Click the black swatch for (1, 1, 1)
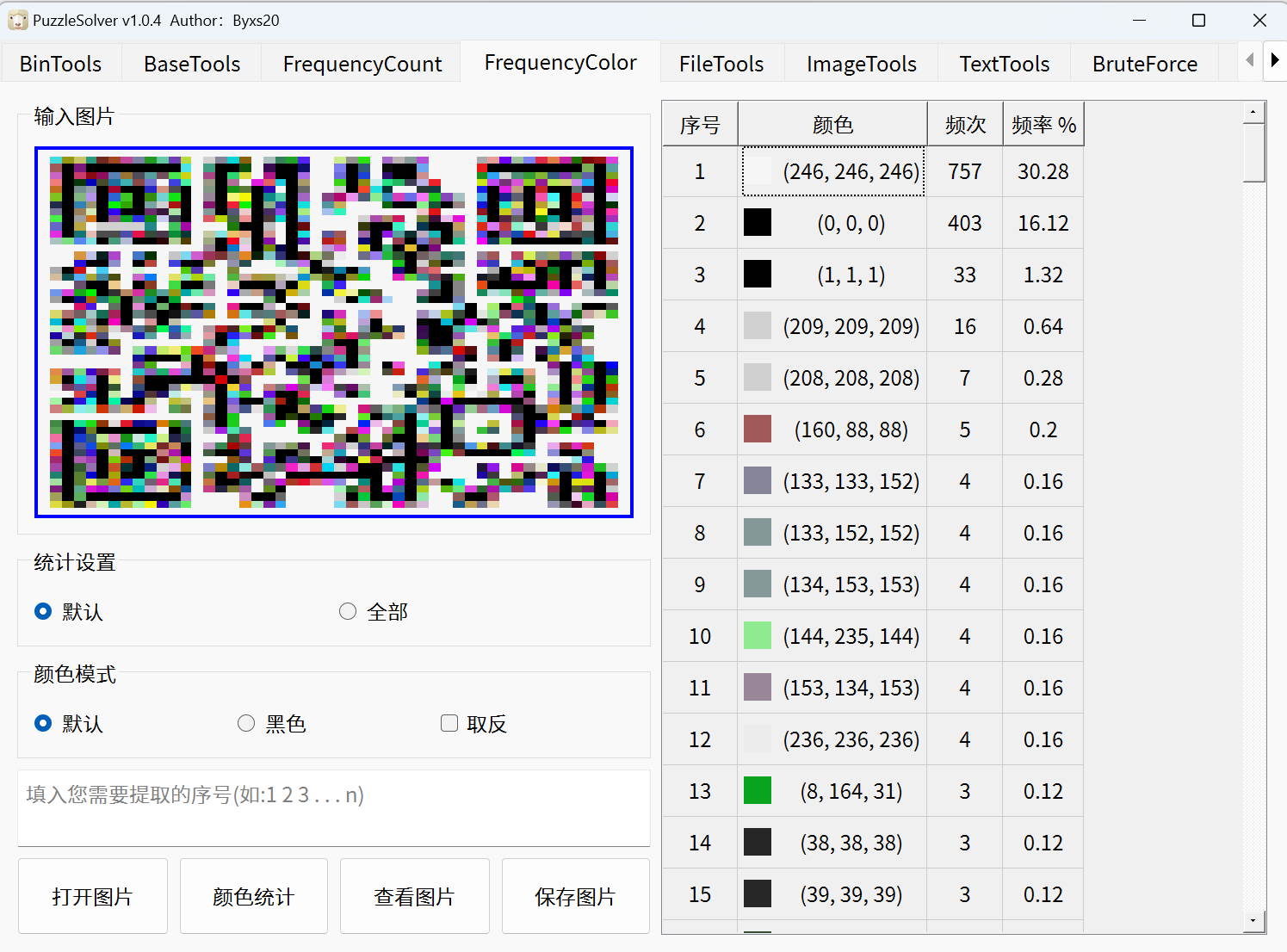Screen dimensions: 1287x952 pos(758,275)
